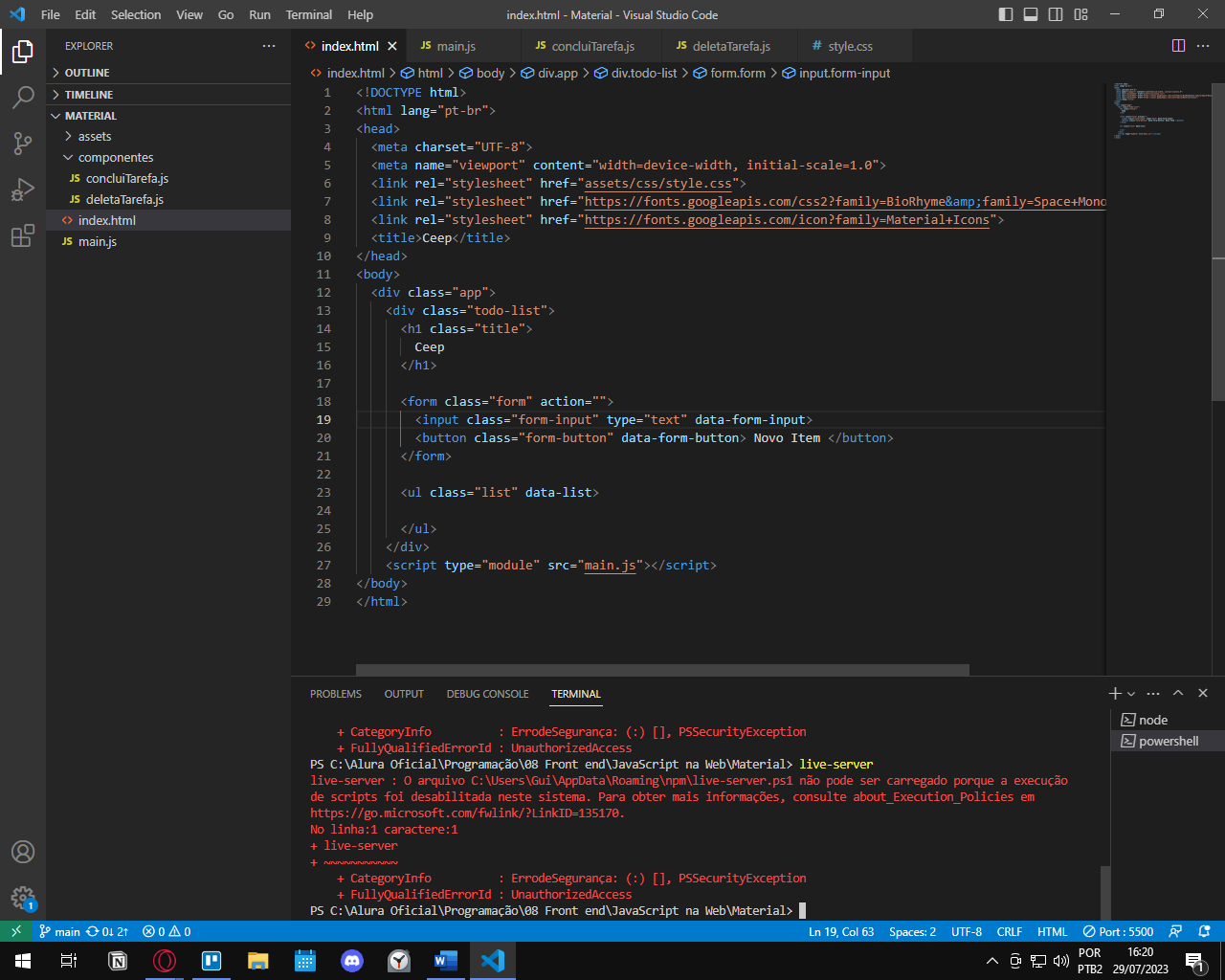Select the powershell terminal instance
1225x980 pixels.
pos(1168,741)
